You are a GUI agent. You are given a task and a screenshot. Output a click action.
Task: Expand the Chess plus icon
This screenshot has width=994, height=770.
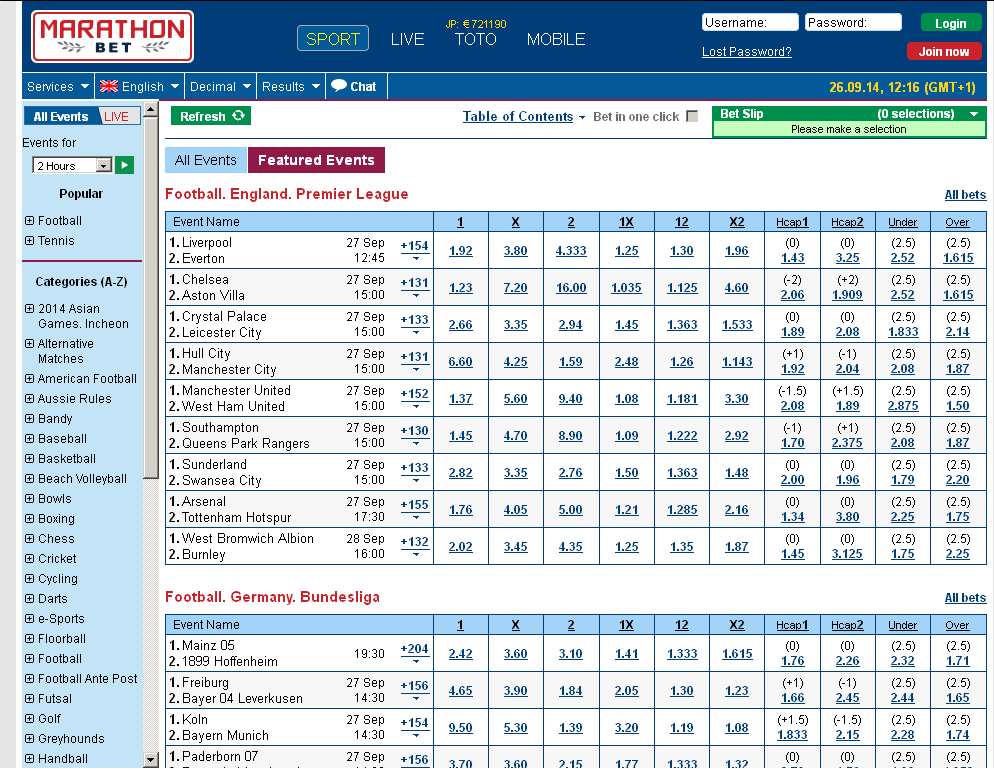tap(29, 539)
